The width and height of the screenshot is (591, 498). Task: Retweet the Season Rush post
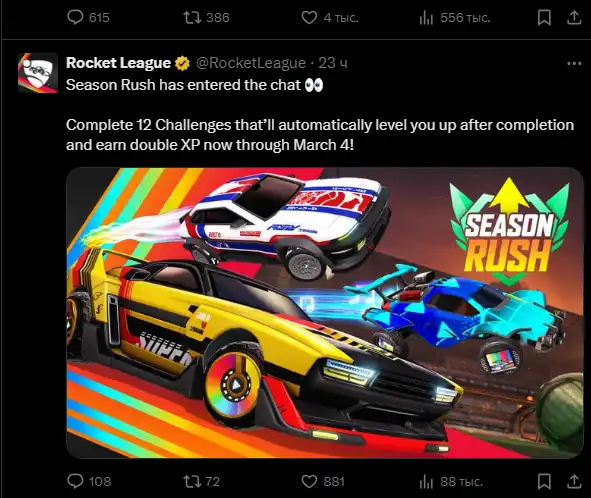(201, 481)
